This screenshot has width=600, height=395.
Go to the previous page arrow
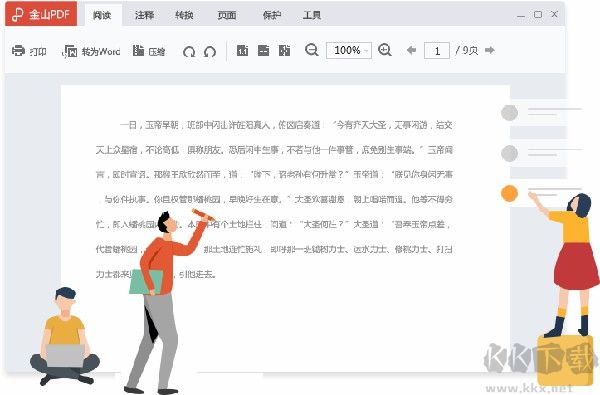(x=411, y=50)
